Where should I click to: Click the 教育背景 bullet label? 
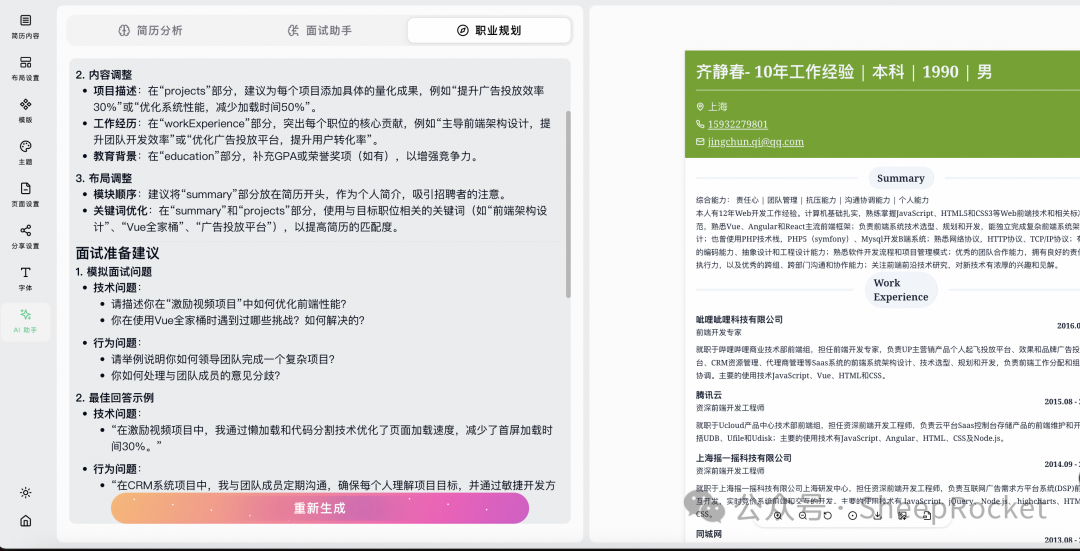point(115,156)
